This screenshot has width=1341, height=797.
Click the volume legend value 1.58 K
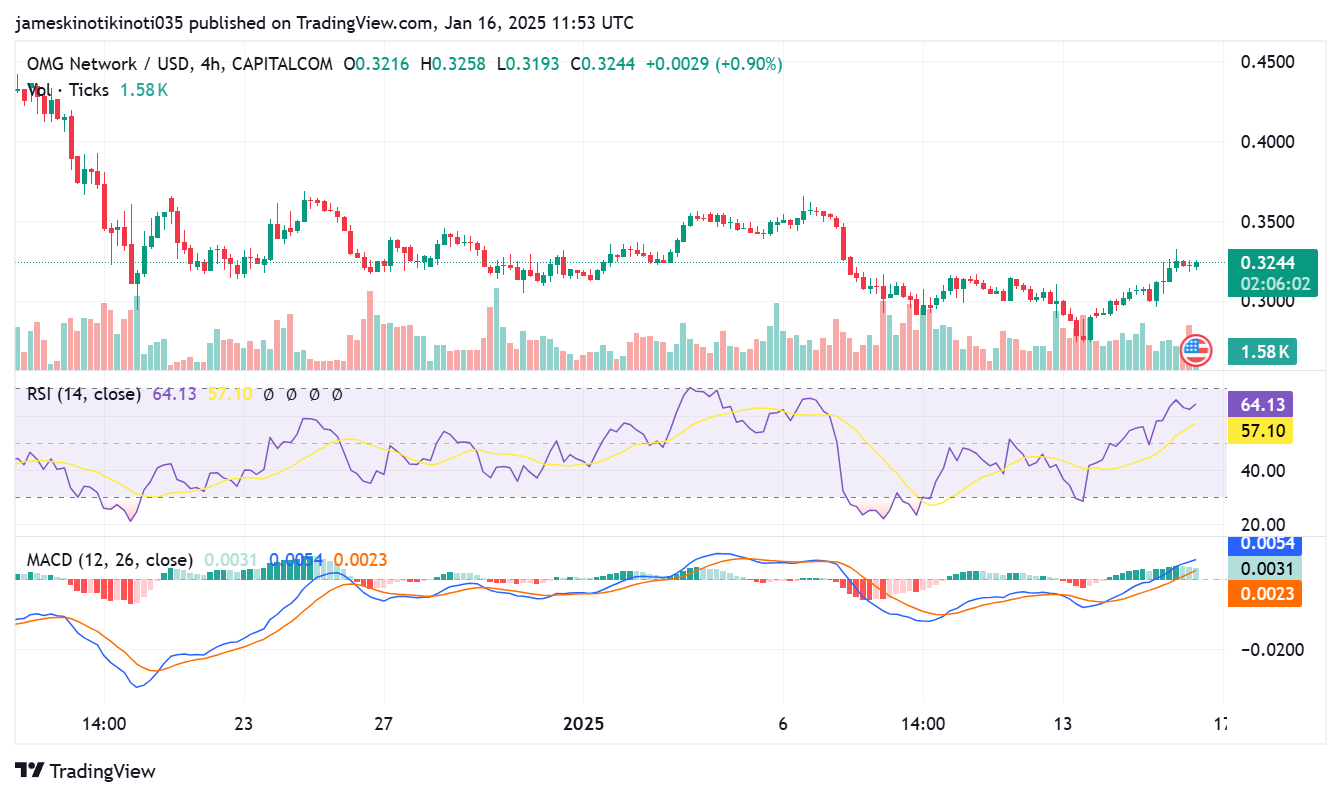pyautogui.click(x=144, y=89)
